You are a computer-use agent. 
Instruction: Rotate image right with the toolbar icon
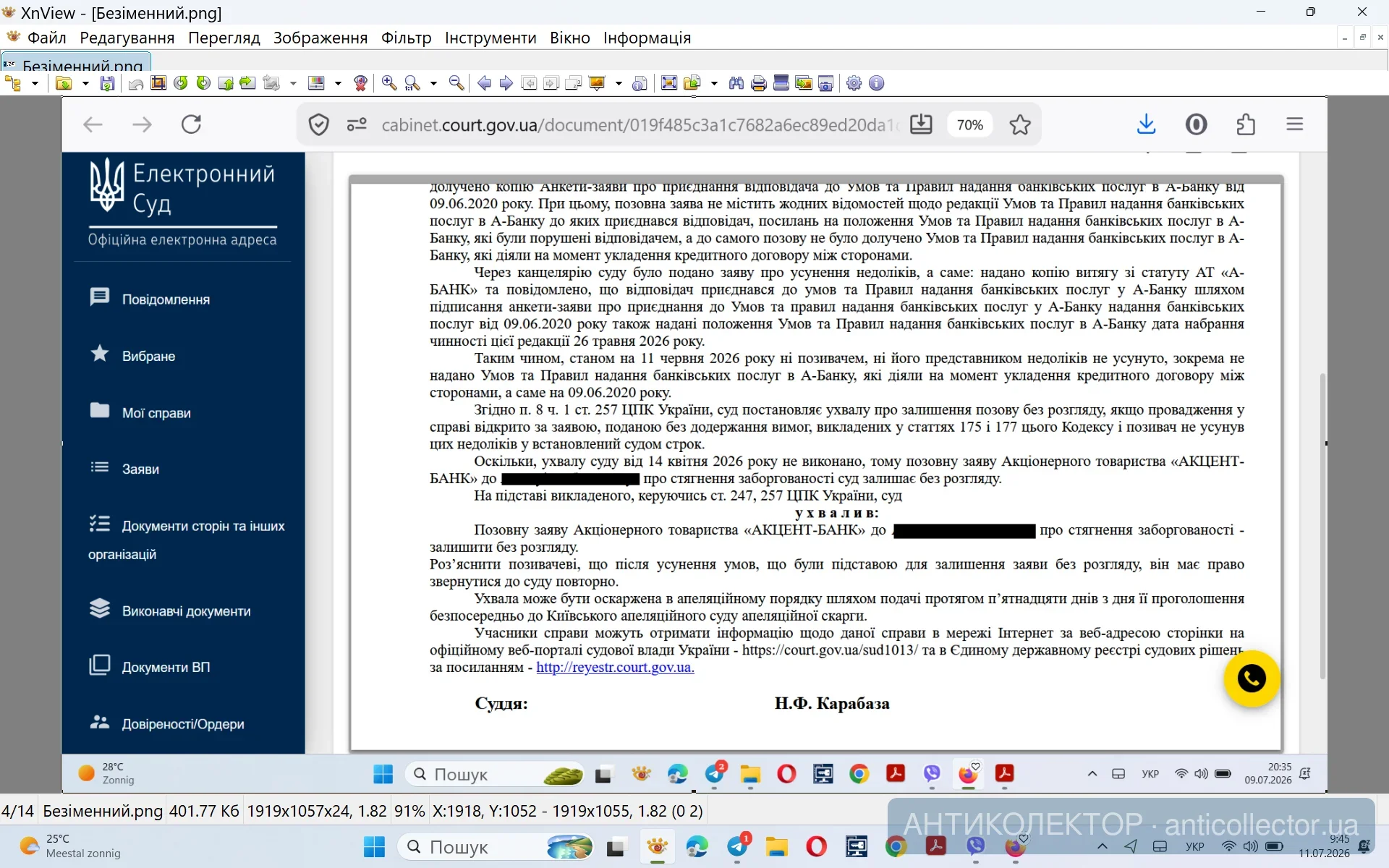coord(203,83)
